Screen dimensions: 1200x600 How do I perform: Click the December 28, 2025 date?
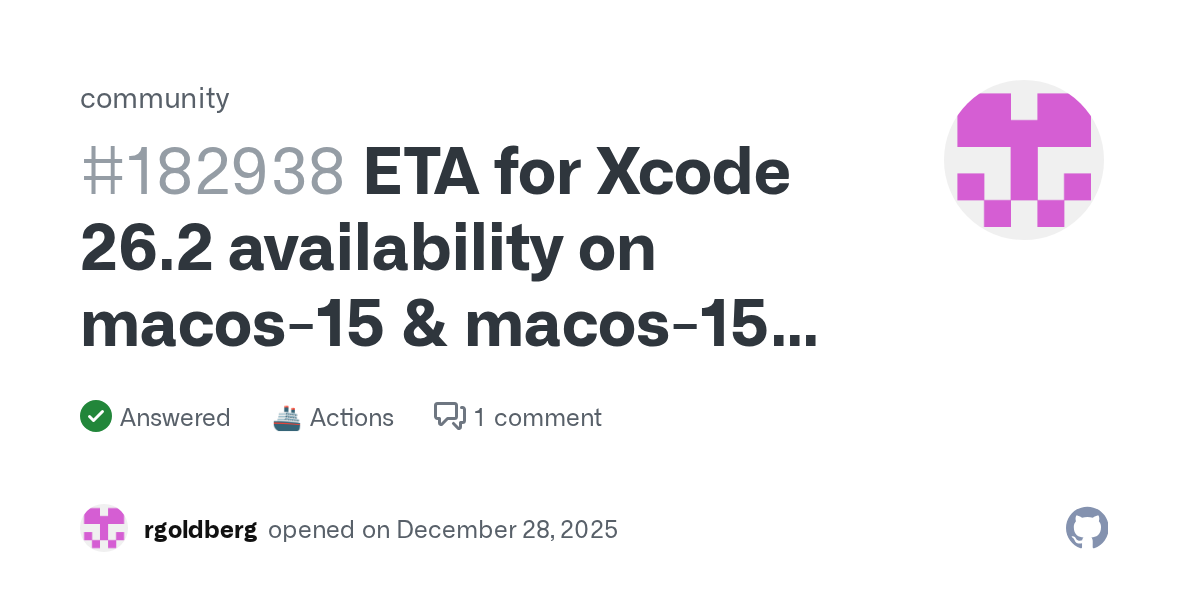tap(507, 529)
